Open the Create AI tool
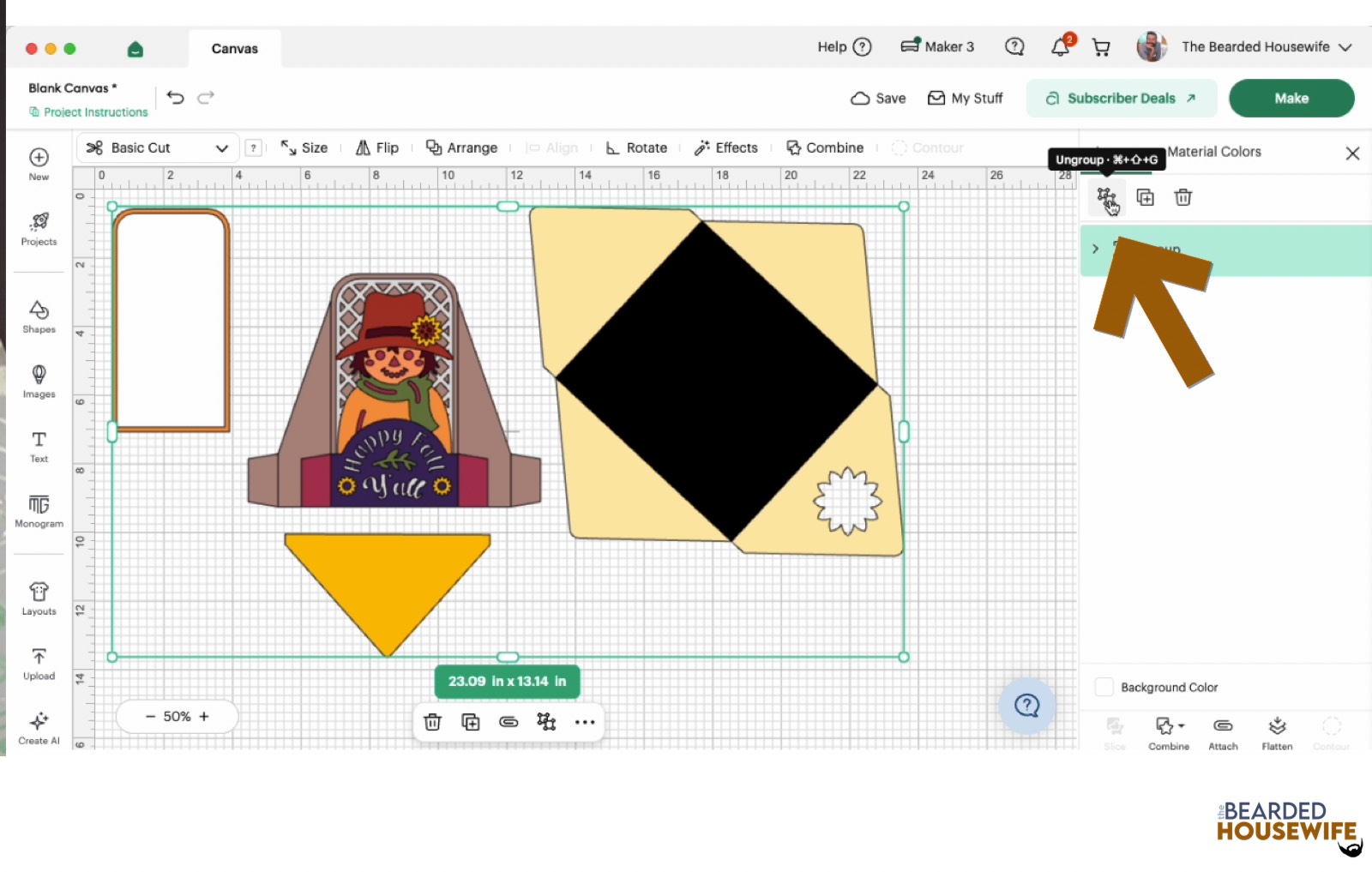Screen dimensions: 1372x872 tap(39, 729)
